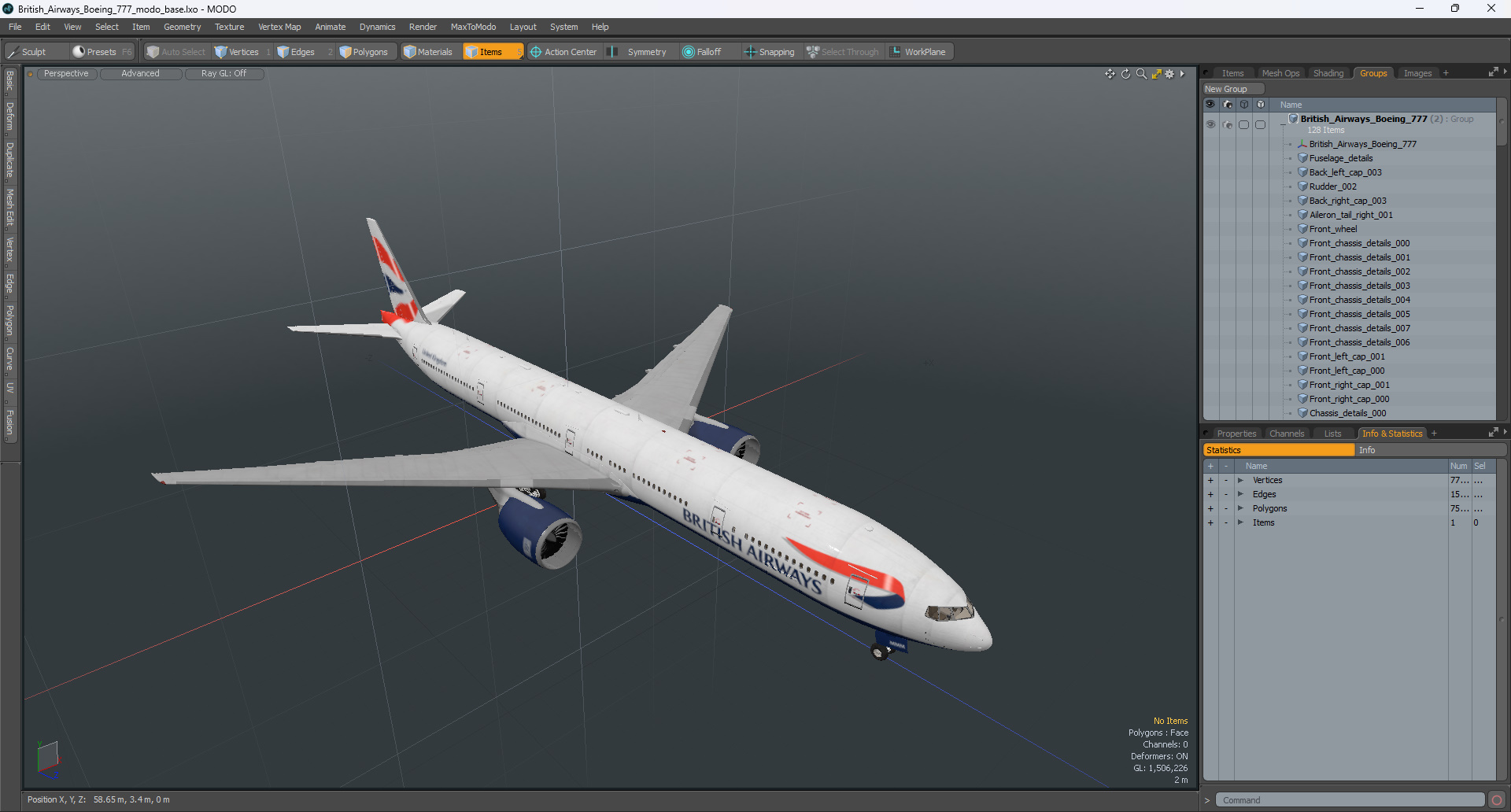The height and width of the screenshot is (812, 1511).
Task: Click plus button on Vertices row
Action: point(1210,480)
